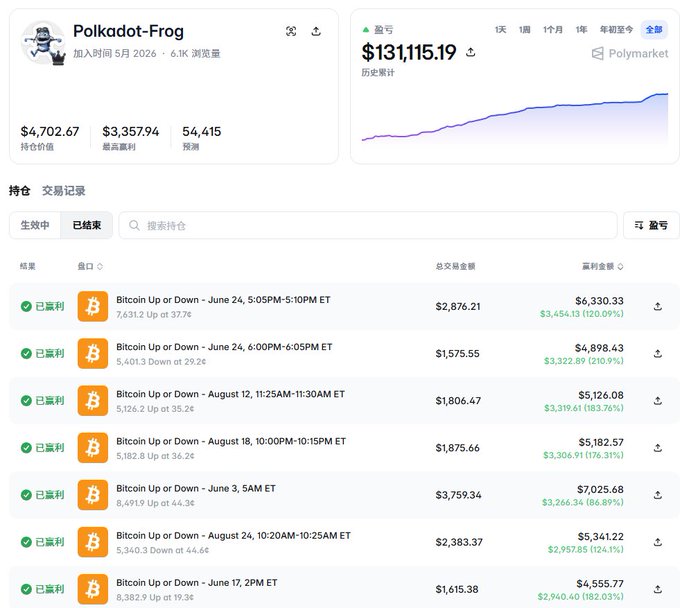Click the search magnifier icon
Screen dimensions: 680x608
(x=134, y=225)
